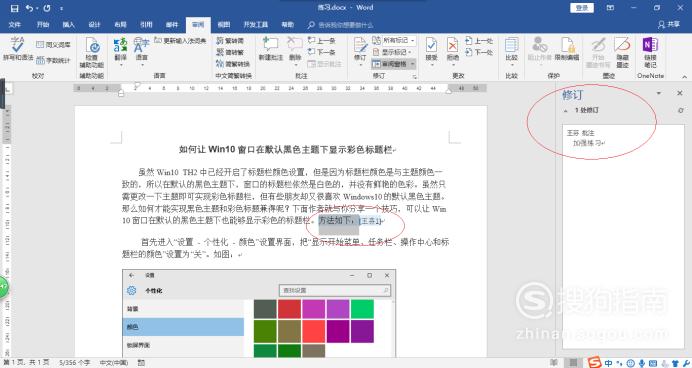Convert Simplified to Traditional (简转繁)
The image size is (692, 368).
point(230,52)
